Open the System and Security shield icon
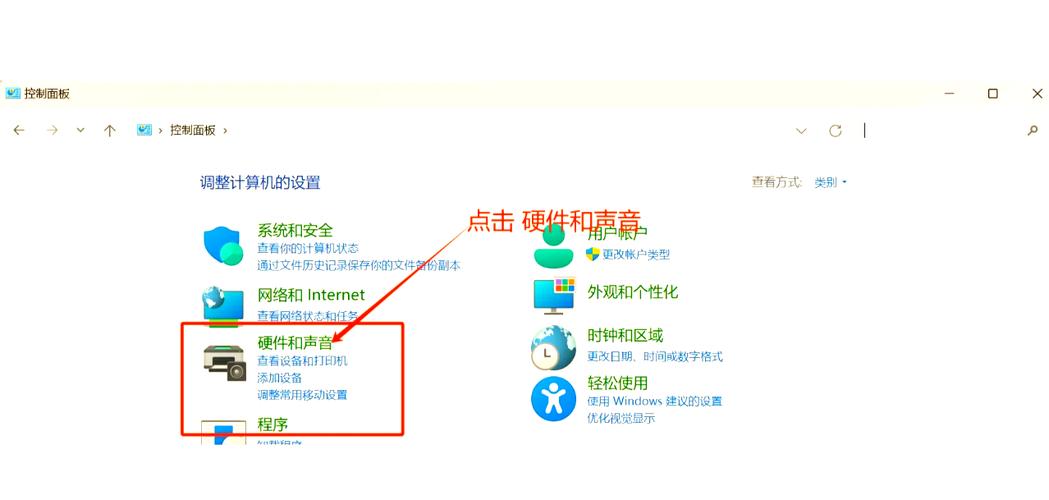1049x500 pixels. 223,246
